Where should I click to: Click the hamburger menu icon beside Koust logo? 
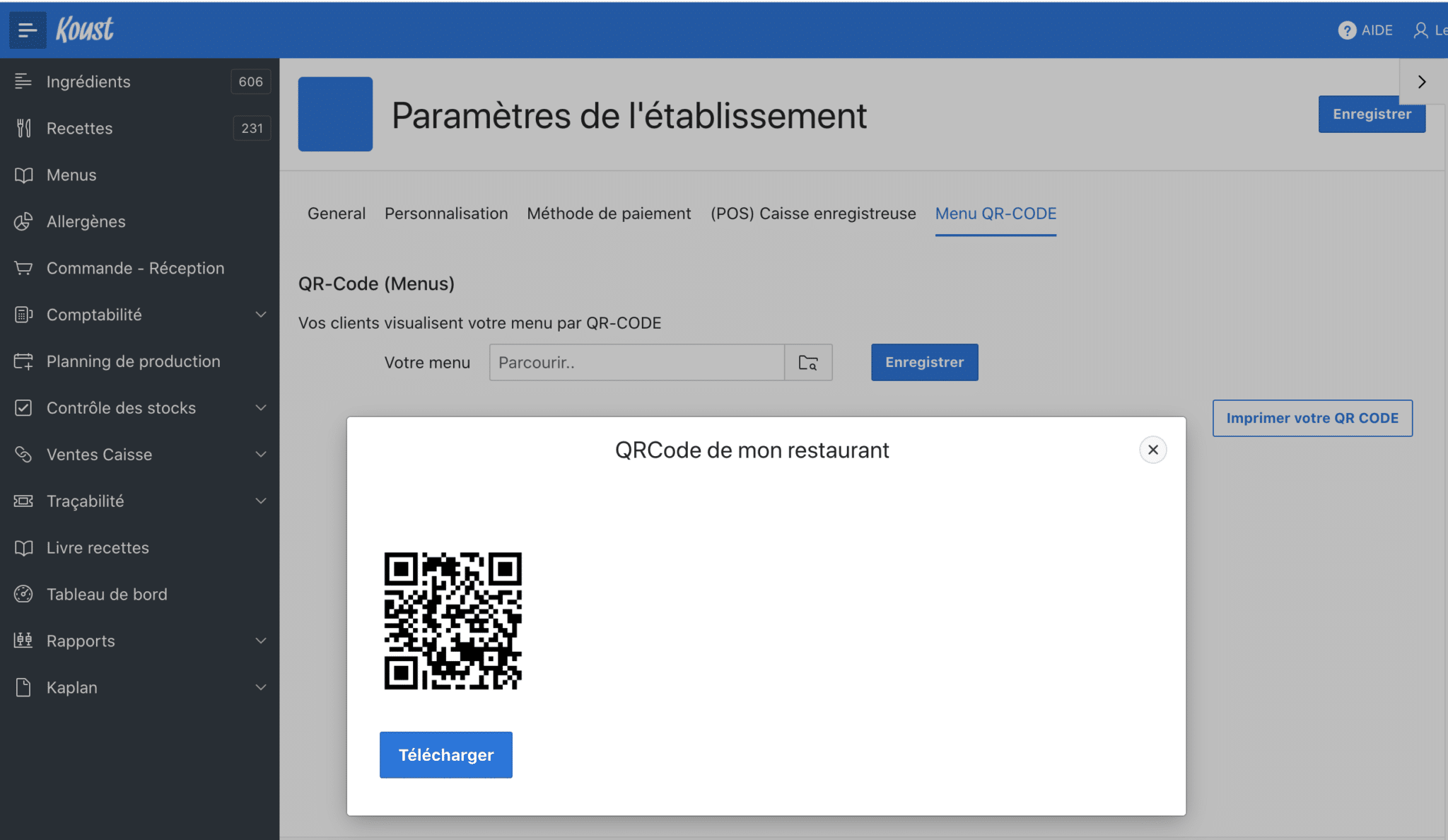28,30
